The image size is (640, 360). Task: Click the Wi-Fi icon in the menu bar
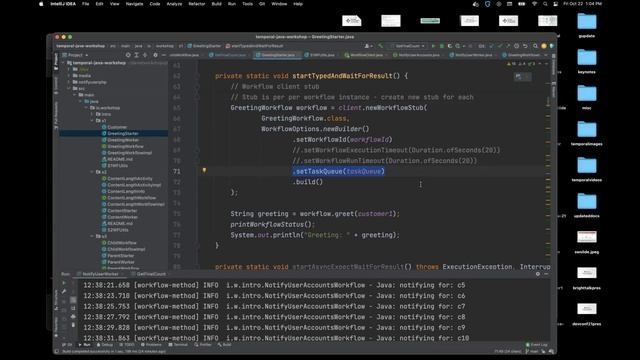(x=534, y=4)
